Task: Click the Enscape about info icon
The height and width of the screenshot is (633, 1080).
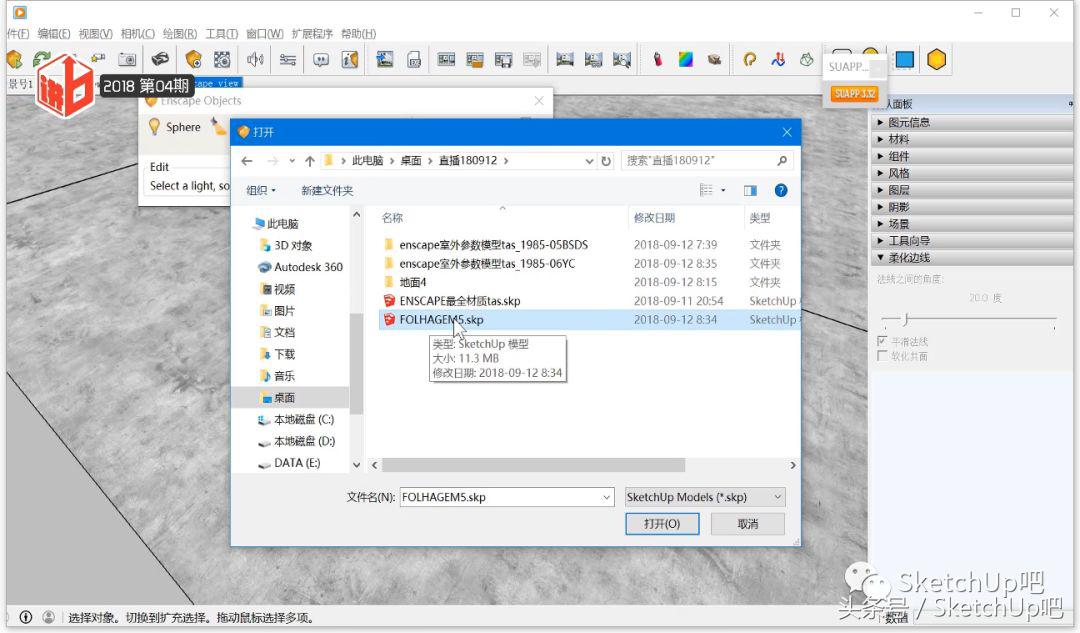Action: 350,59
